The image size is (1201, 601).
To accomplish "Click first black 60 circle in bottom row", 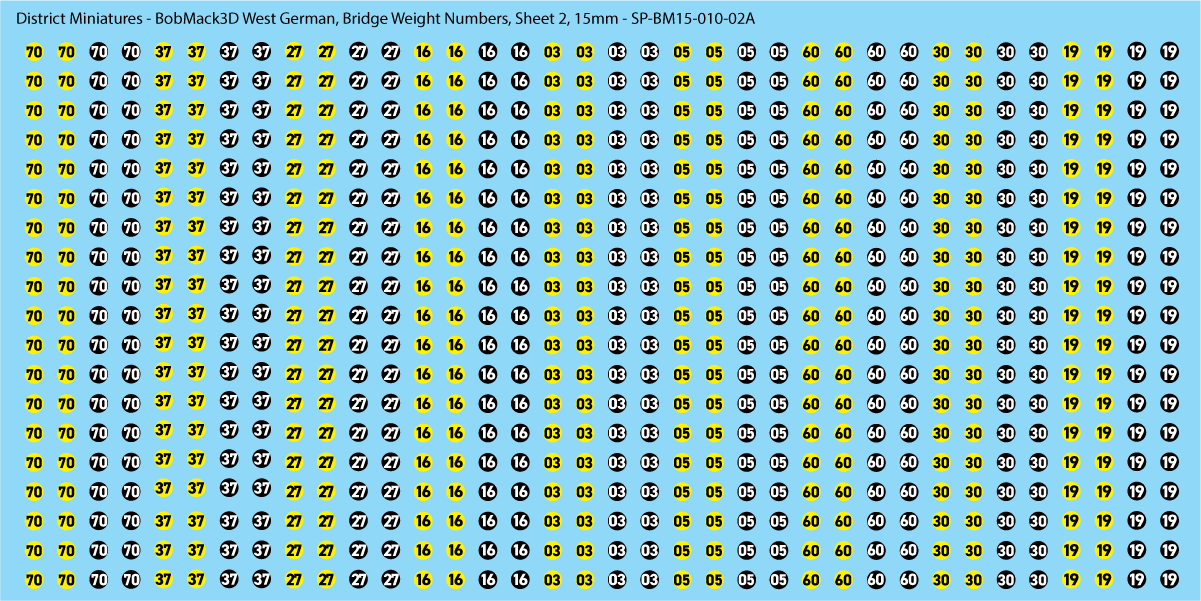I will [x=876, y=579].
